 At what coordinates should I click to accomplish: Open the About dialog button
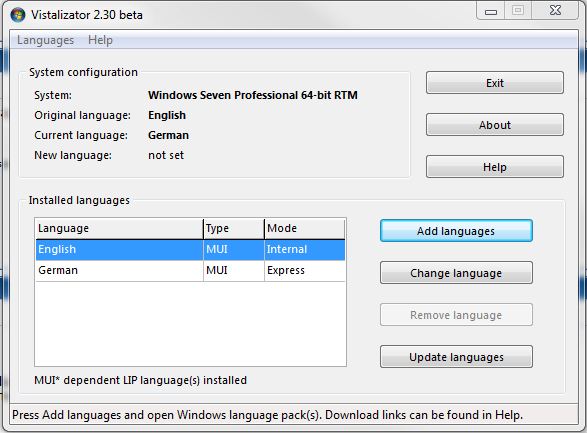495,125
